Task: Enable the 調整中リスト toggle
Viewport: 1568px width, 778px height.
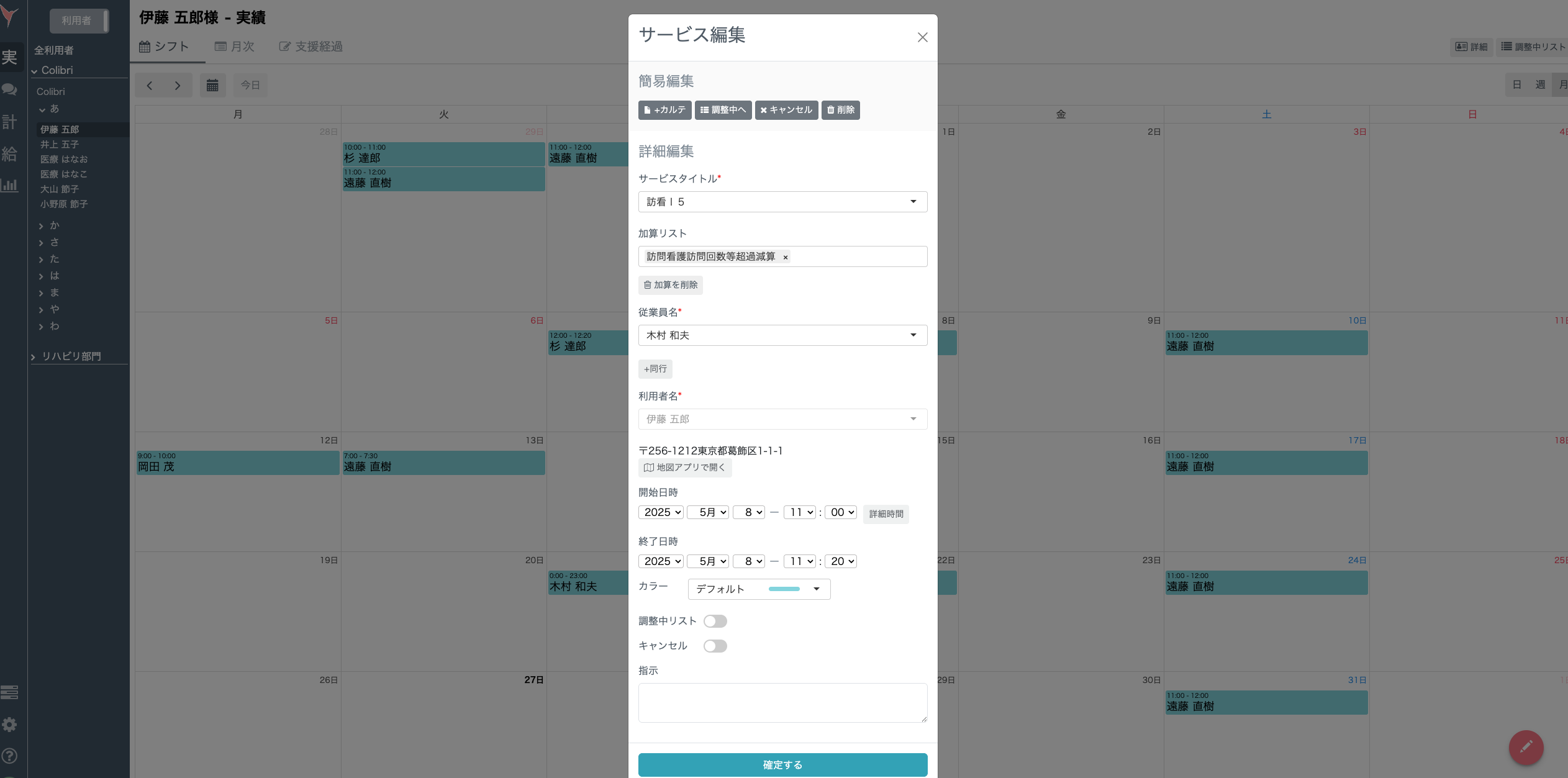Action: pos(715,621)
